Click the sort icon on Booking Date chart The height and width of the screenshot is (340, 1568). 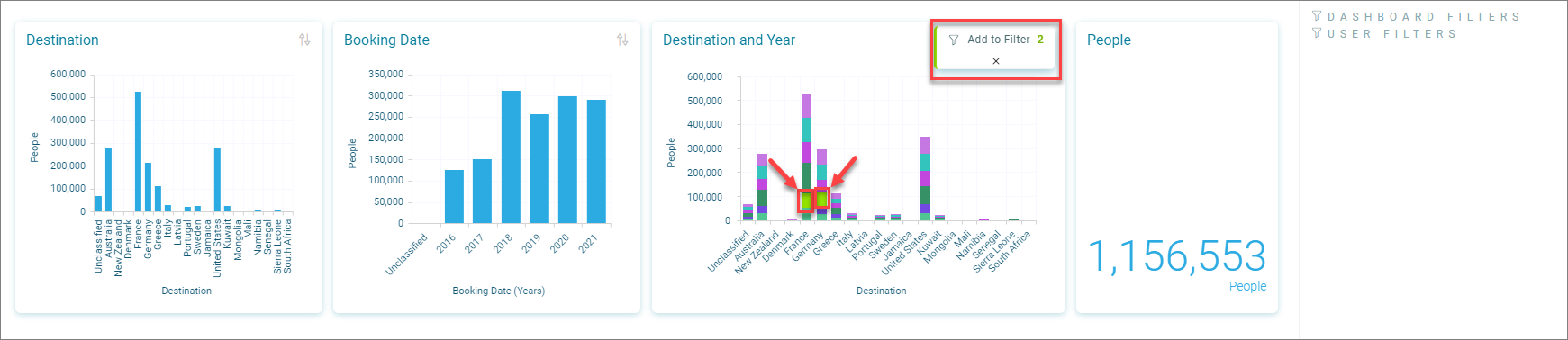click(622, 40)
